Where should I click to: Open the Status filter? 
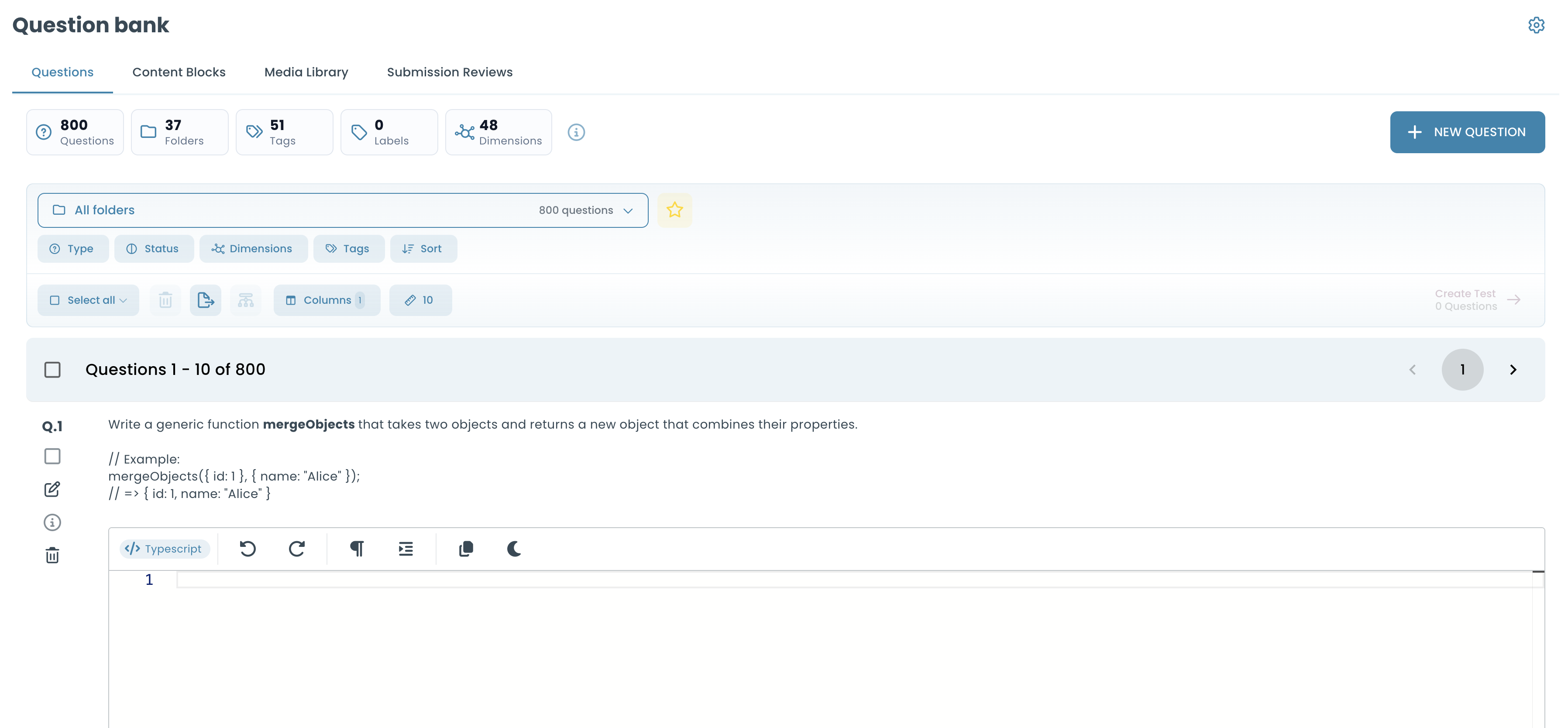pyautogui.click(x=154, y=249)
